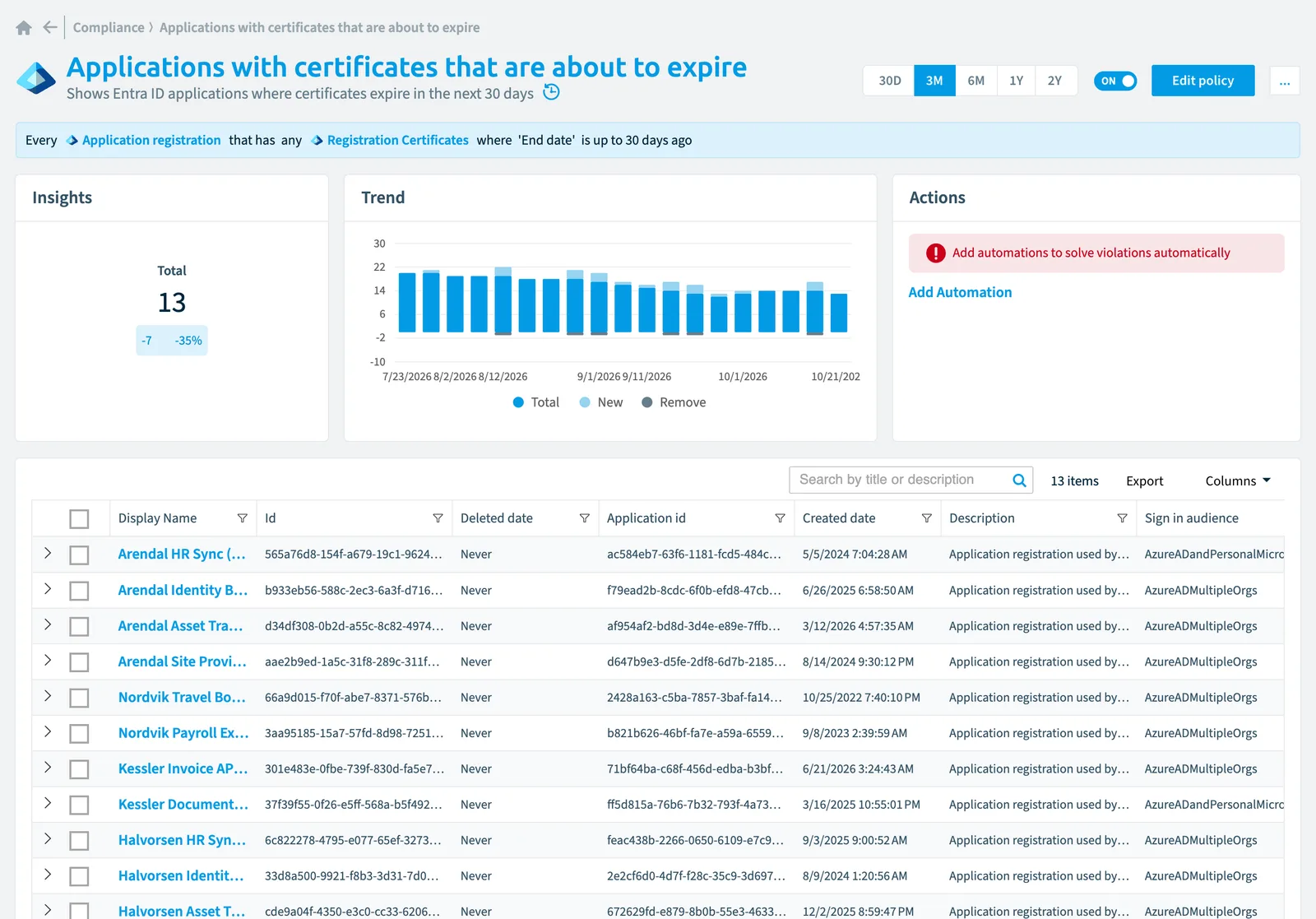This screenshot has width=1316, height=919.
Task: Select the 6M time range
Action: 976,81
